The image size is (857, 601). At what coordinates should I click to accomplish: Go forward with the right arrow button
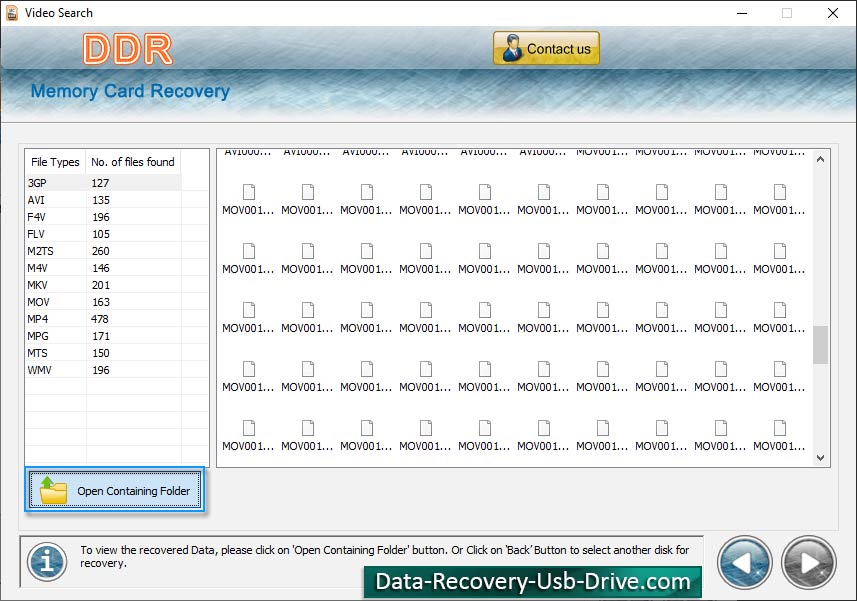click(809, 563)
